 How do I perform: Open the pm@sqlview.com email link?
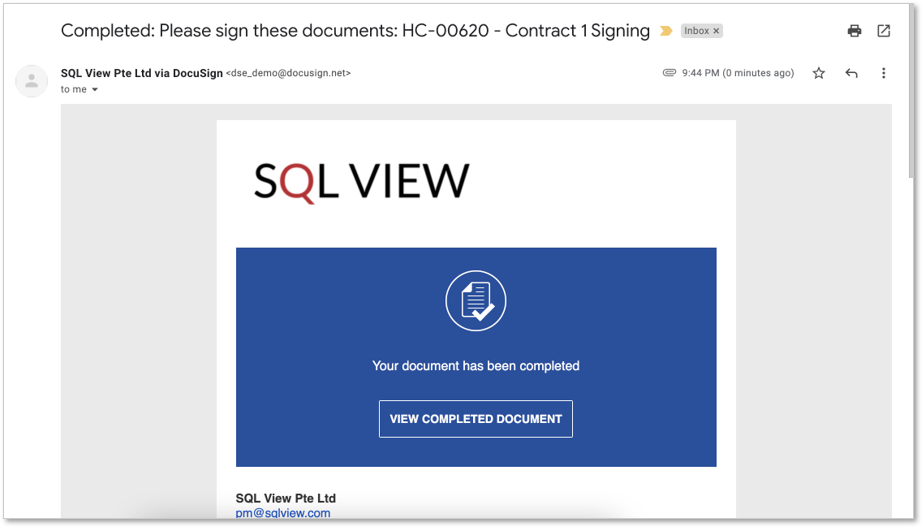[283, 513]
